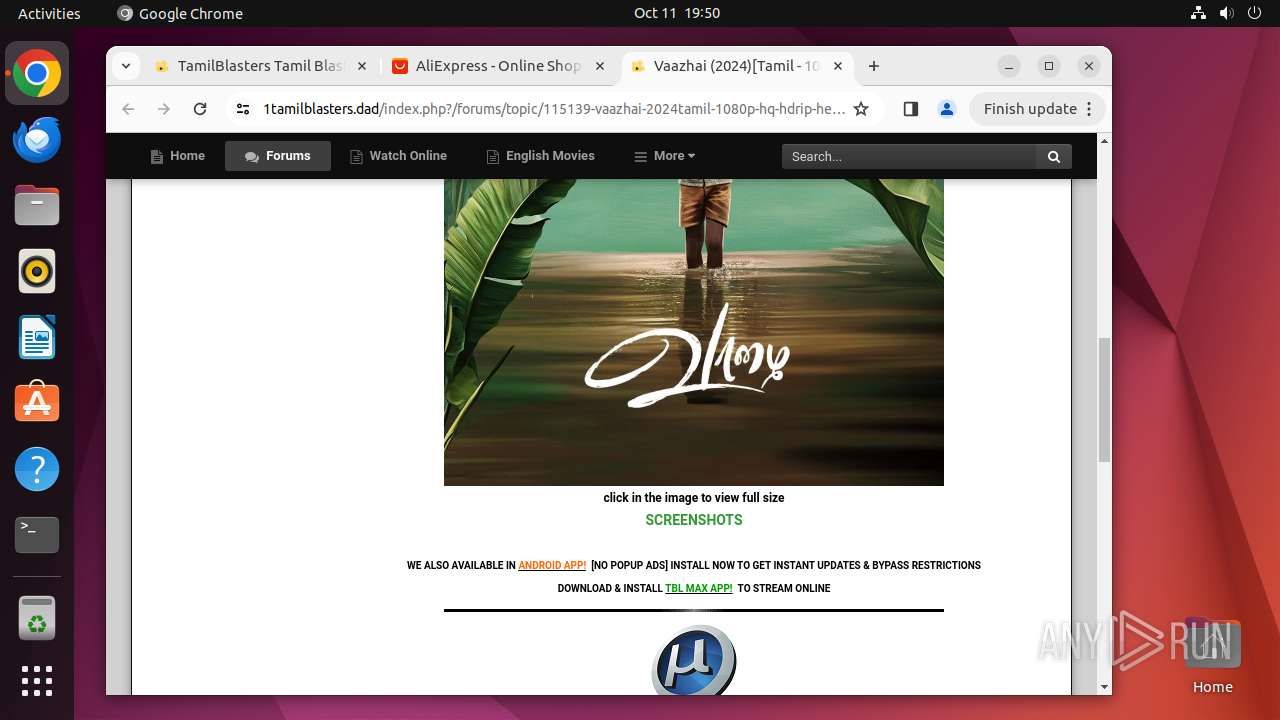
Task: Reload the current page
Action: 200,109
